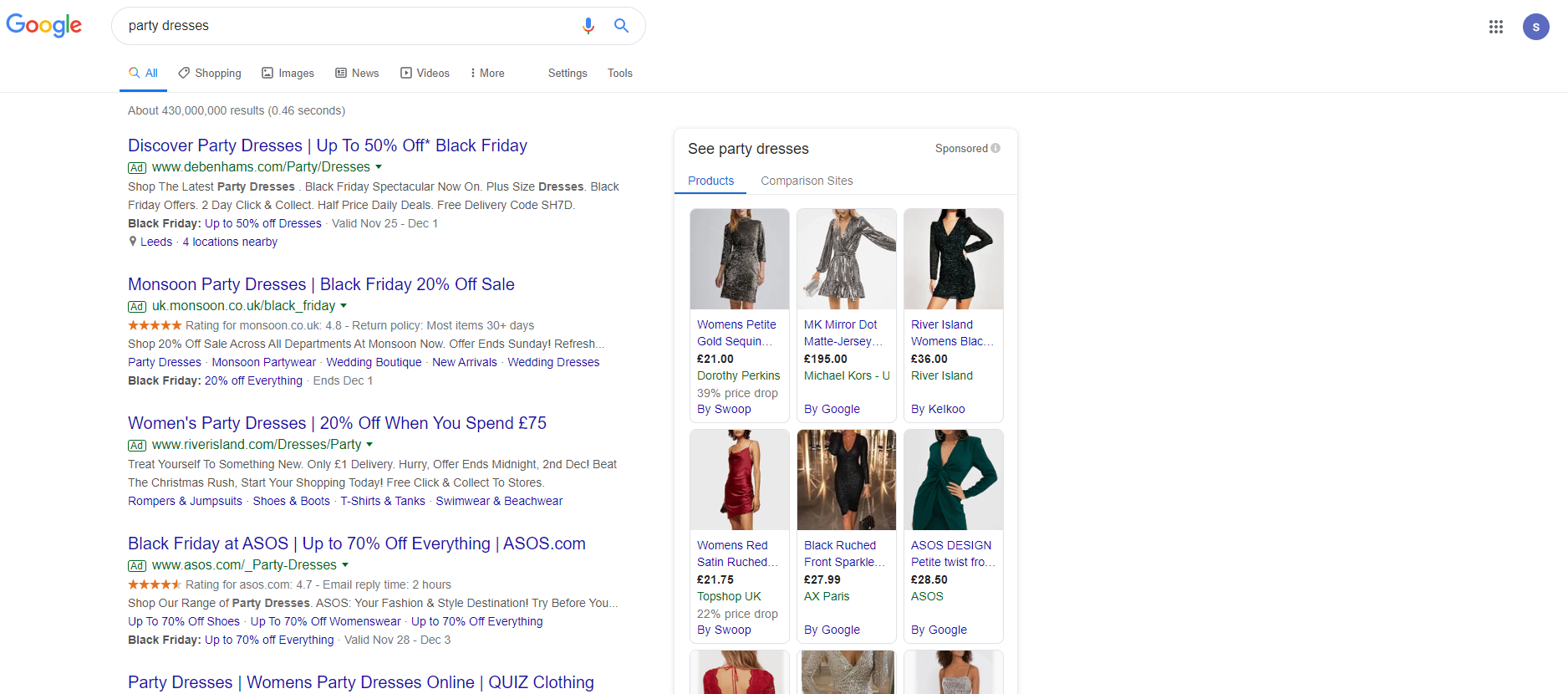Click 20% off Everything link
The width and height of the screenshot is (1568, 694).
[x=253, y=380]
